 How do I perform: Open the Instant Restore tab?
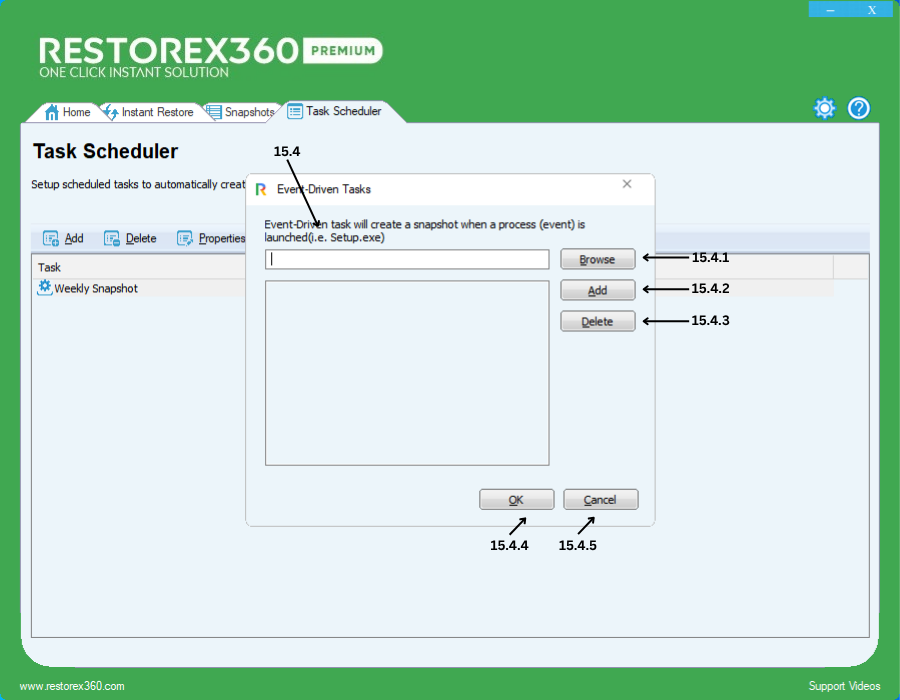149,112
